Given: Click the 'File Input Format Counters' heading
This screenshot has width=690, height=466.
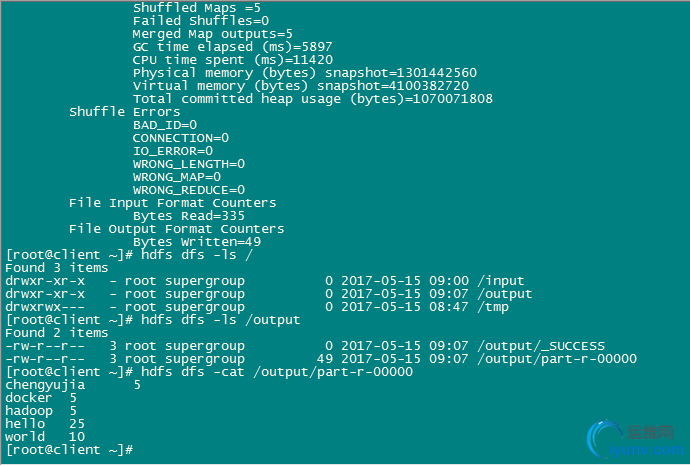Looking at the screenshot, I should click(172, 203).
